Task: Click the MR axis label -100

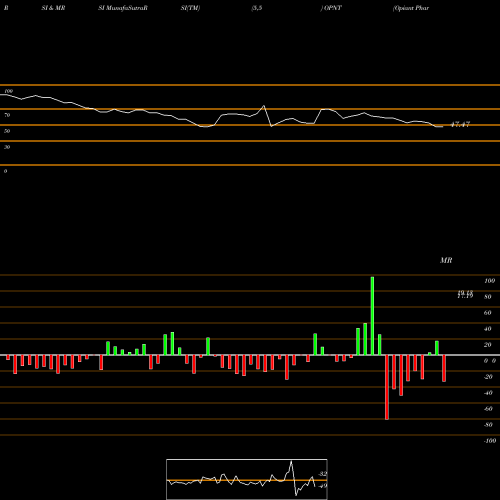Action: point(490,441)
